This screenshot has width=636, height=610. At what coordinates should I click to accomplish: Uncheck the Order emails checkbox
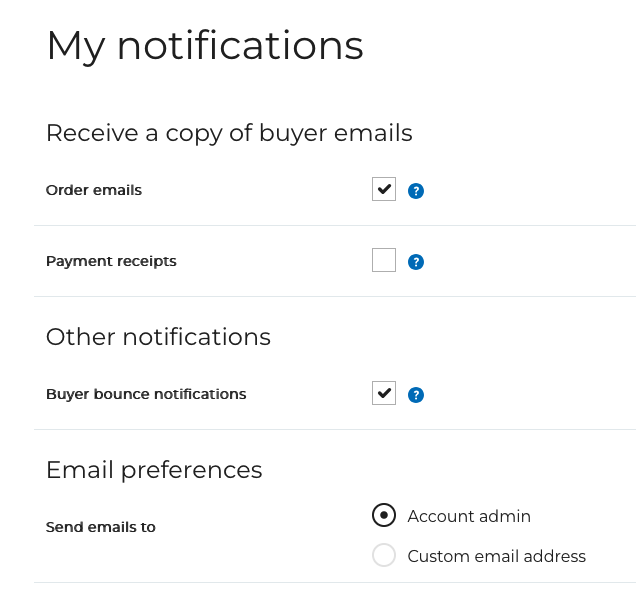coord(384,189)
